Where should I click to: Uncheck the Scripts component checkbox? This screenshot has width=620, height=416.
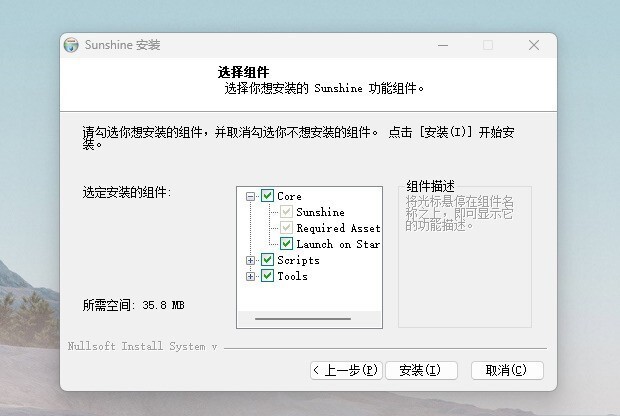(x=267, y=260)
